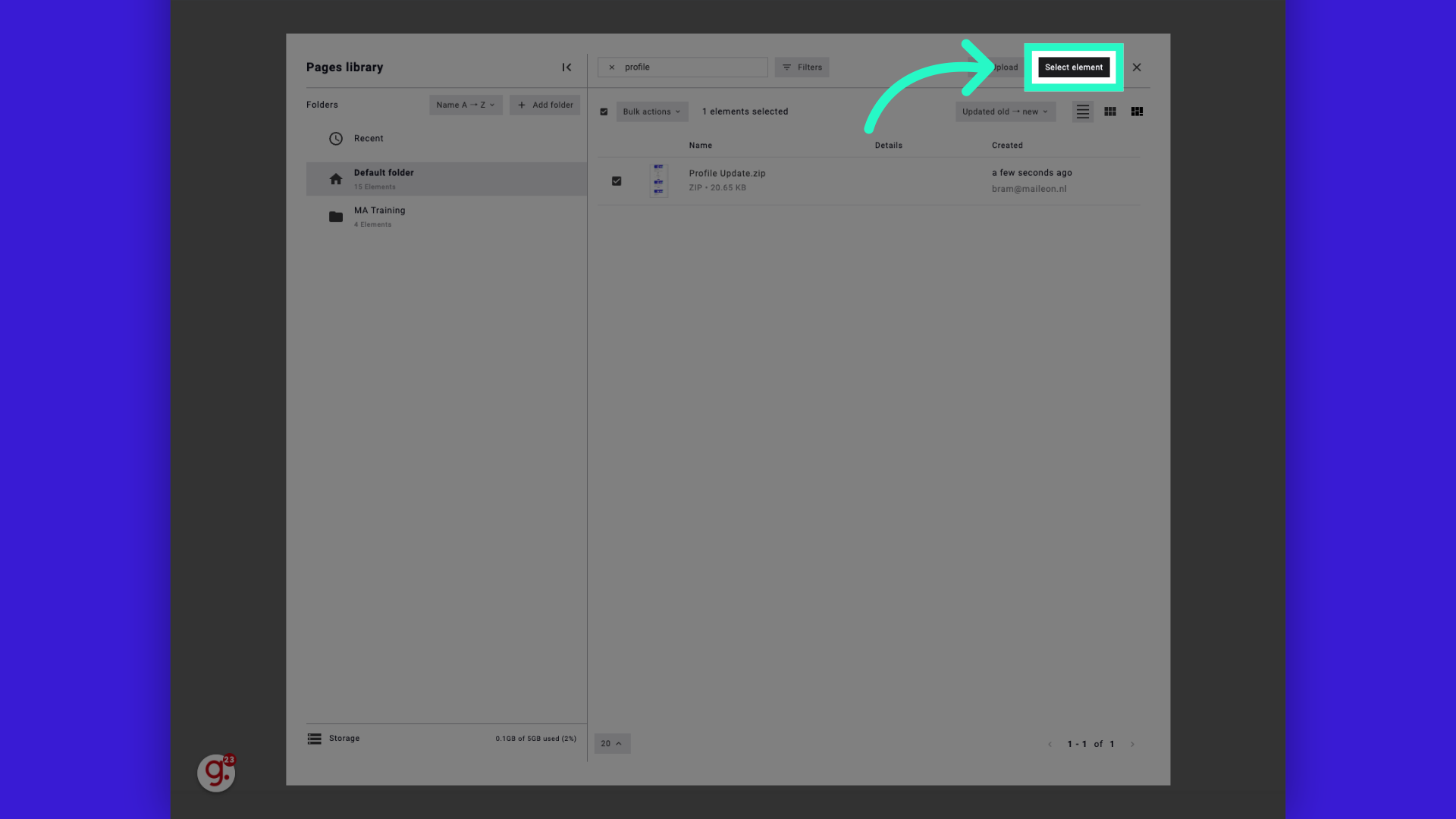Viewport: 1456px width, 819px height.
Task: Open the Name A to Z sort dropdown
Action: click(466, 105)
